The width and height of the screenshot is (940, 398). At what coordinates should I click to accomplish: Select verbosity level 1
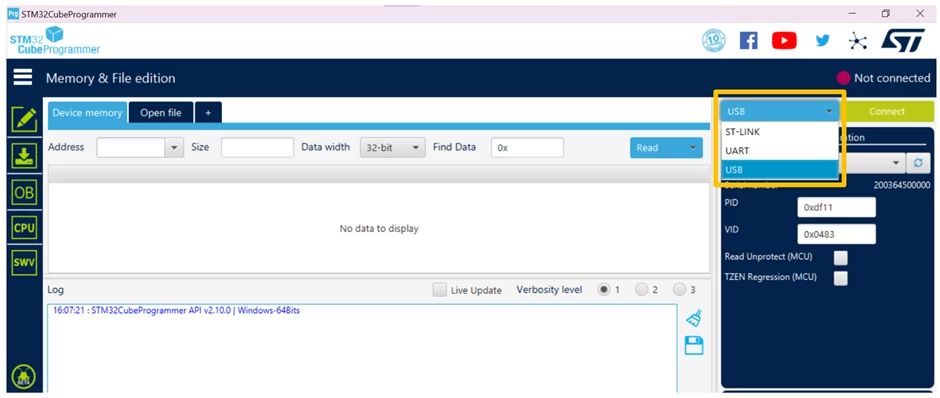(x=604, y=290)
